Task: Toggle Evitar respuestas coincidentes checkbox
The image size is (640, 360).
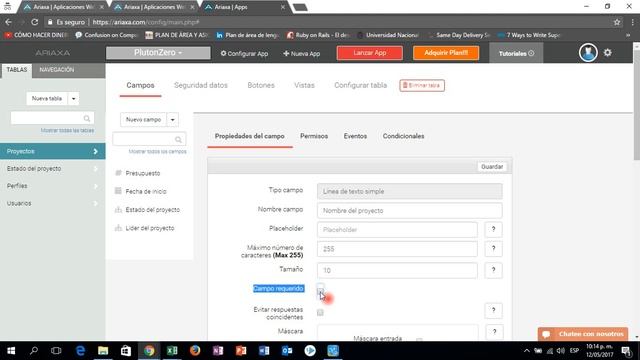Action: (320, 312)
